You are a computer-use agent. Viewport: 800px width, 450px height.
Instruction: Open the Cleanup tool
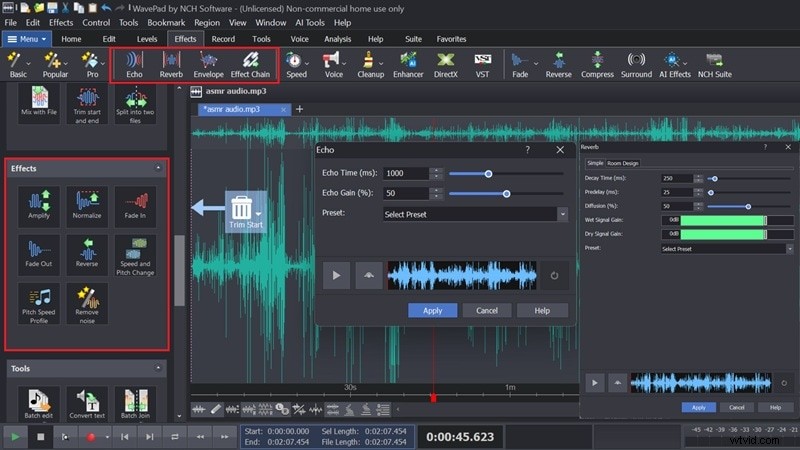pos(370,65)
